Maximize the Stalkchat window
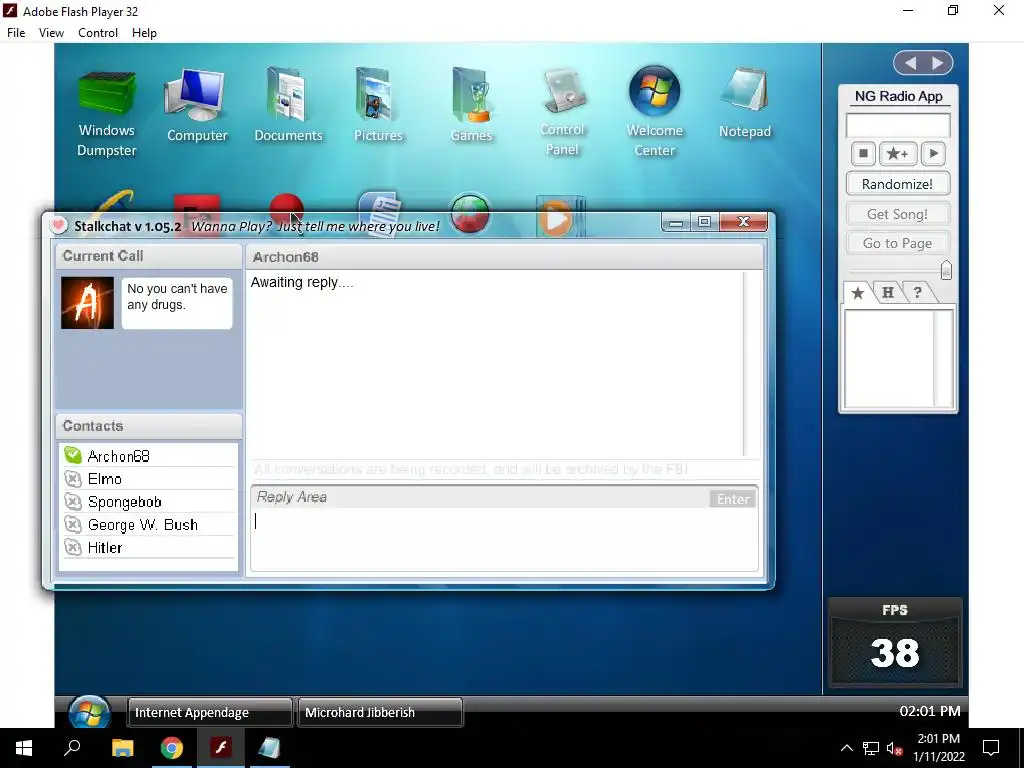 point(705,222)
